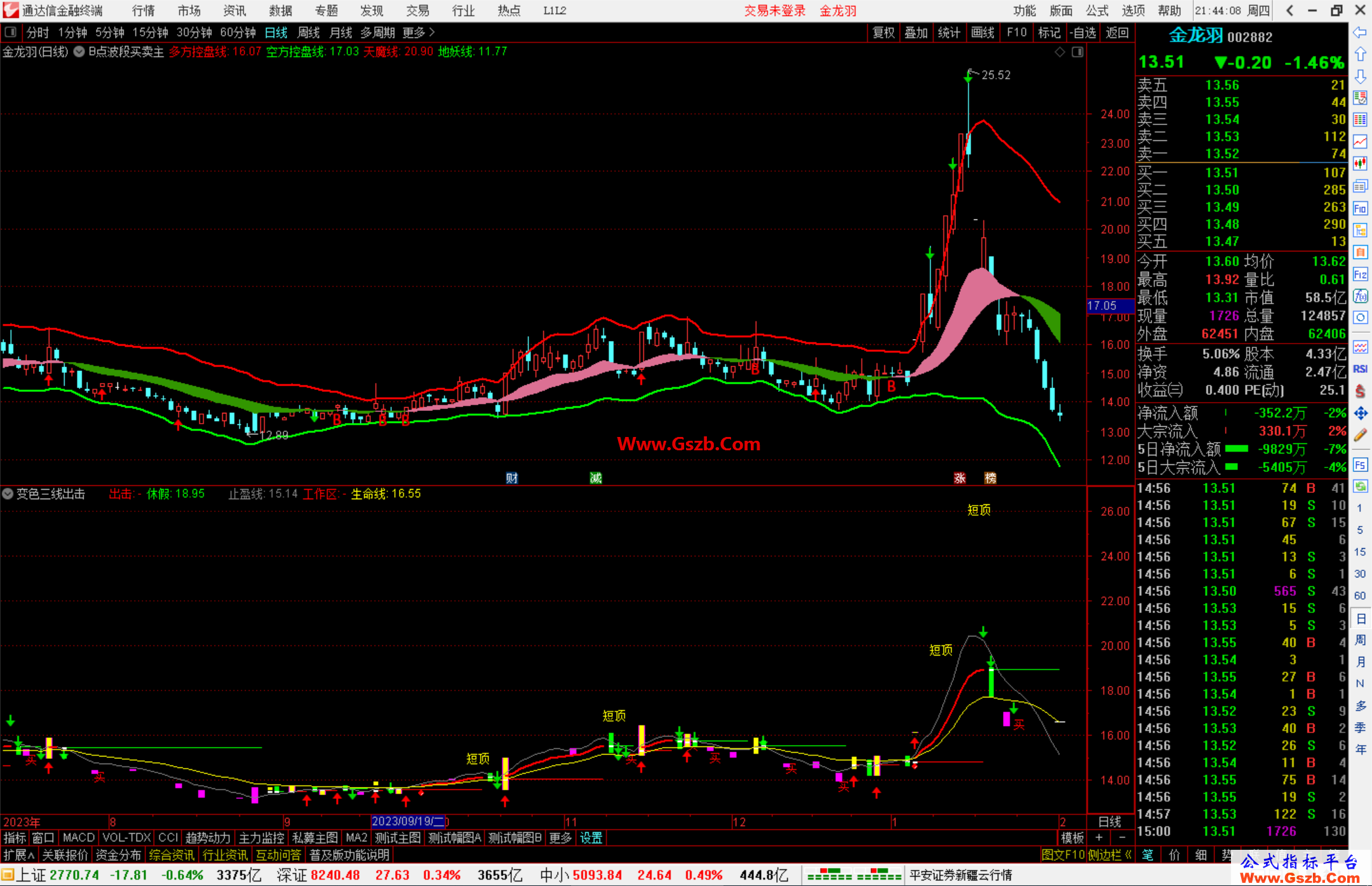Click the 2023/09/19 date marker on timeline

coord(408,821)
